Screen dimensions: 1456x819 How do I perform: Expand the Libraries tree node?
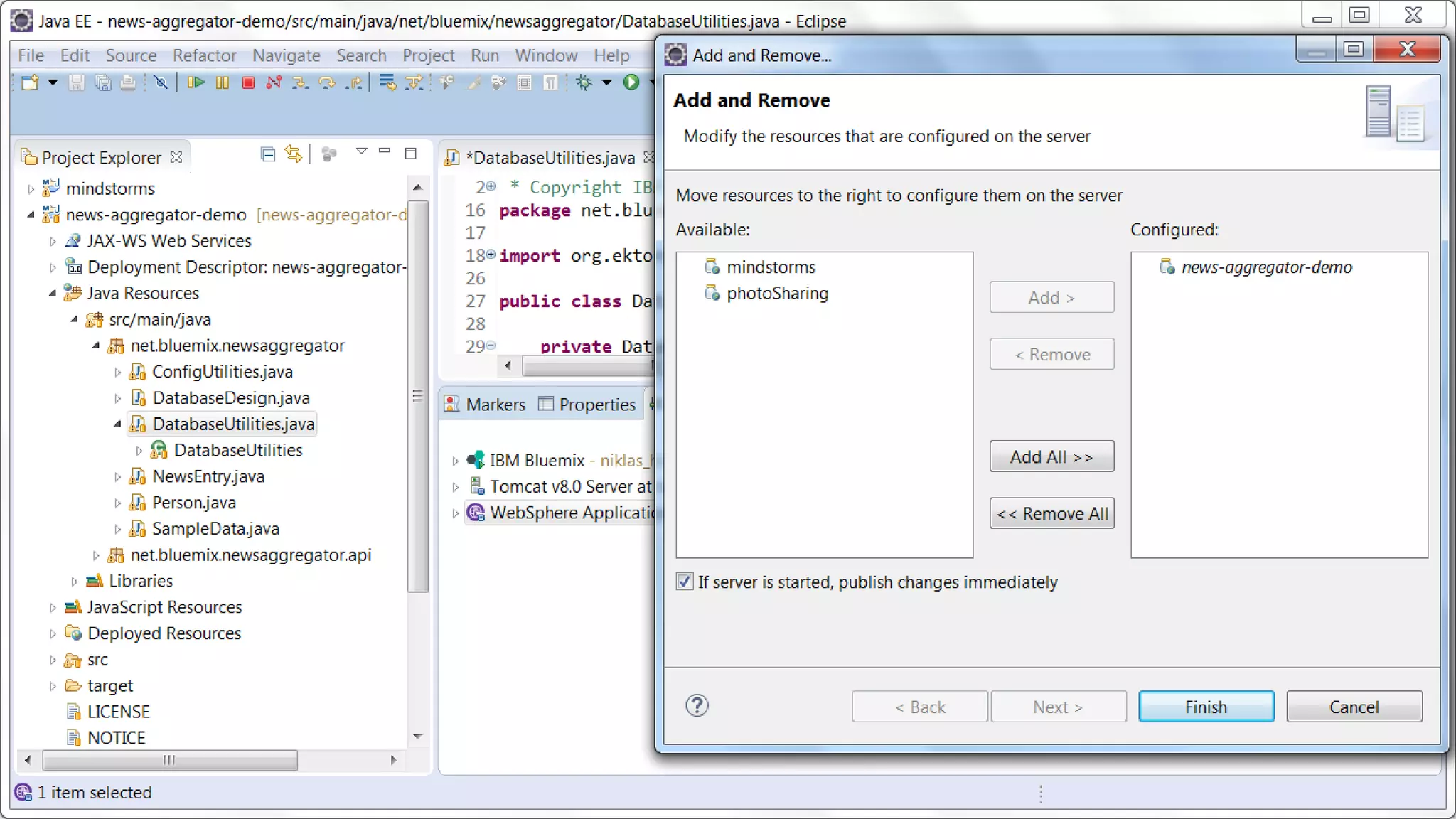74,582
